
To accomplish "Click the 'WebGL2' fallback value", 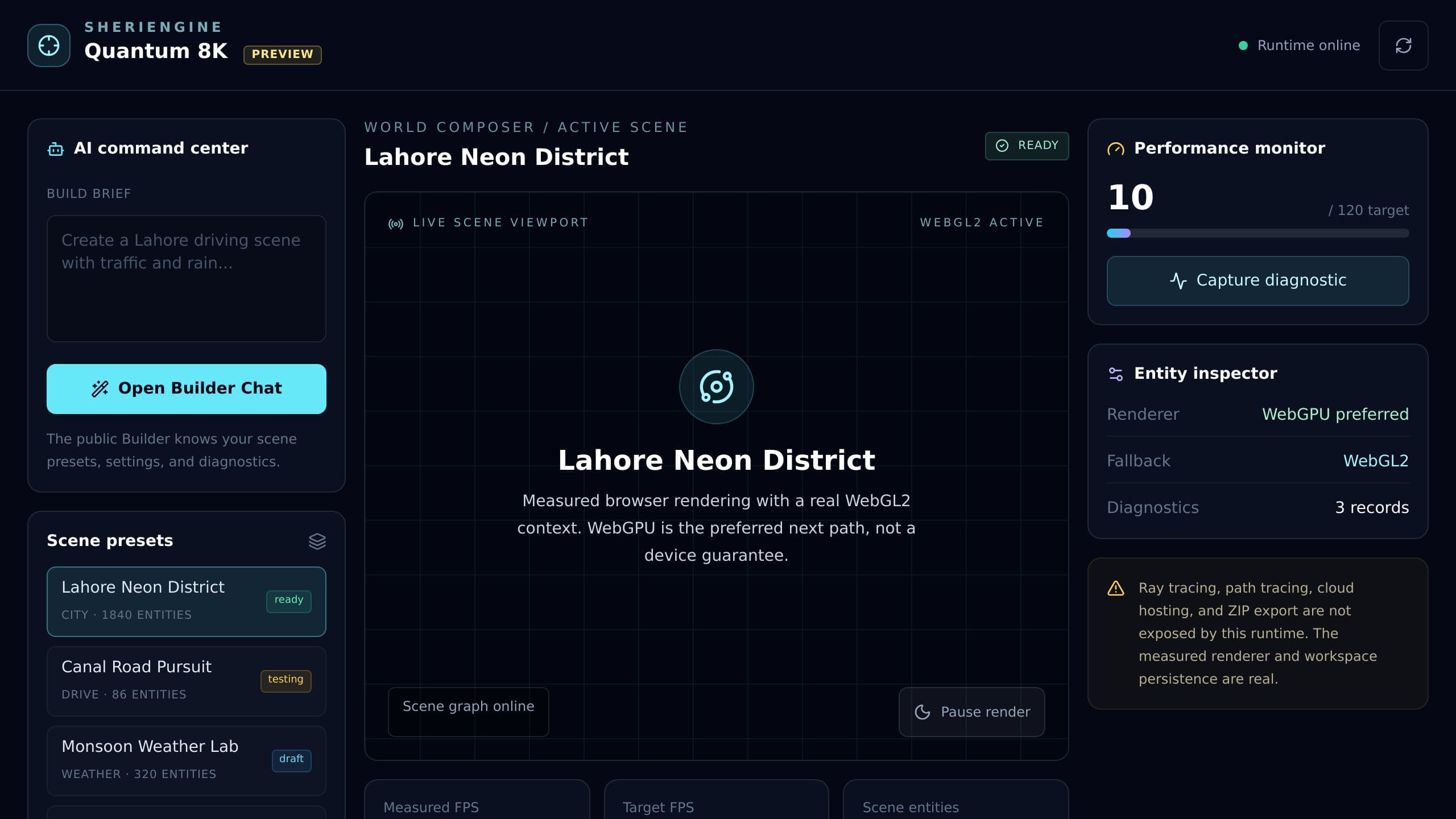I will (x=1376, y=461).
